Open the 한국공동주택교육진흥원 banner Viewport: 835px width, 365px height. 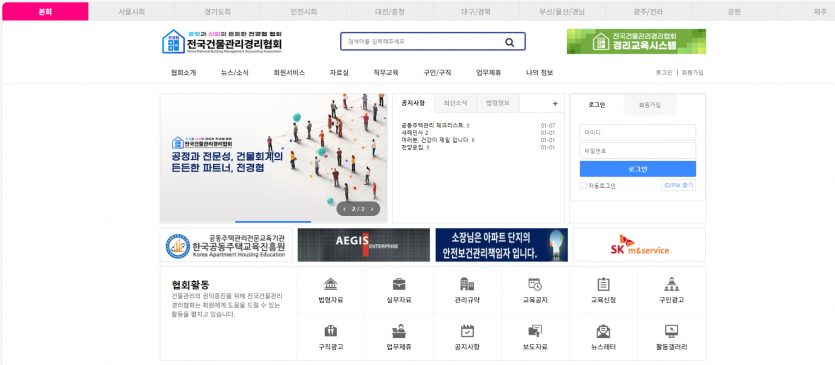coord(226,245)
